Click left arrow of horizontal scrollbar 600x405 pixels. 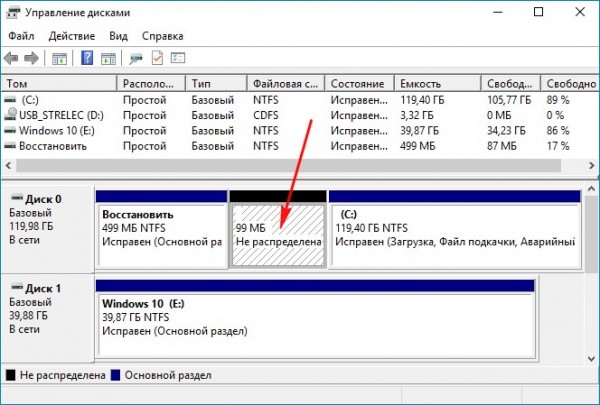8,165
